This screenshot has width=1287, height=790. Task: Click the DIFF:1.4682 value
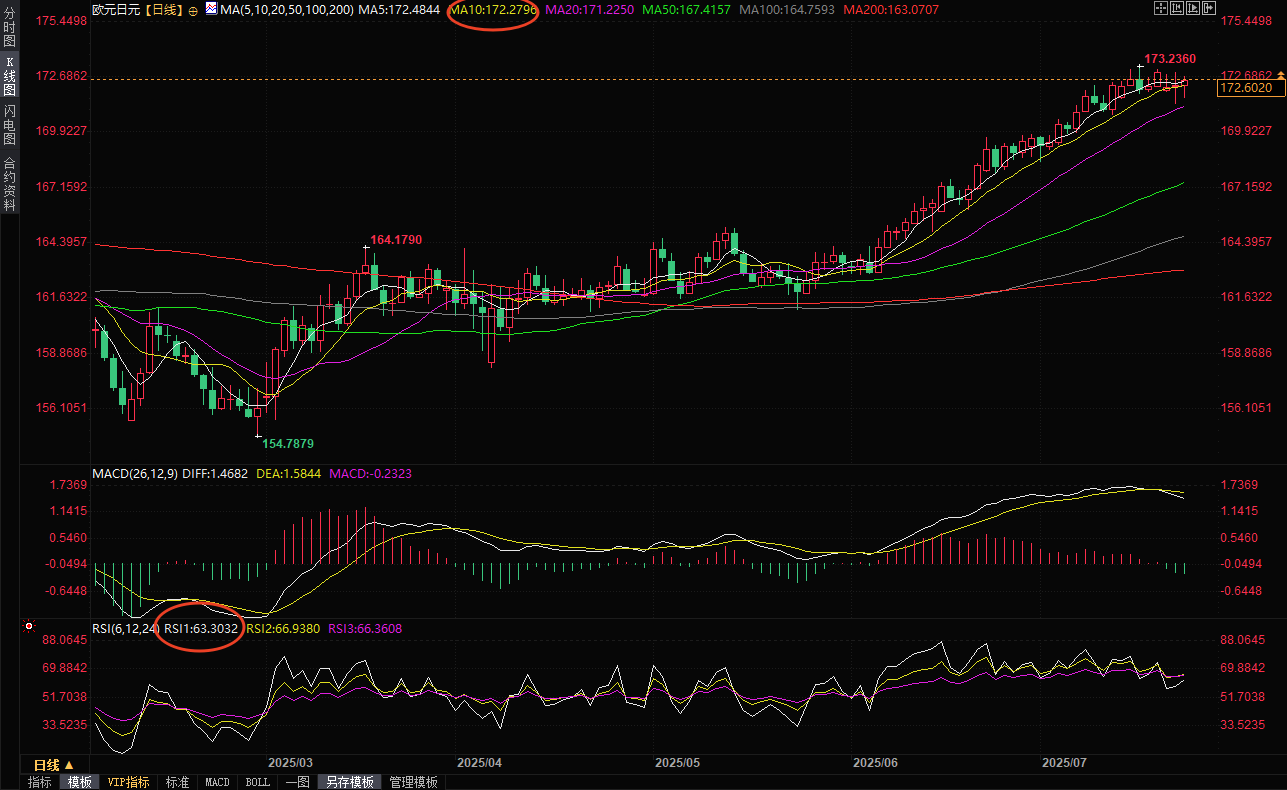tap(216, 473)
